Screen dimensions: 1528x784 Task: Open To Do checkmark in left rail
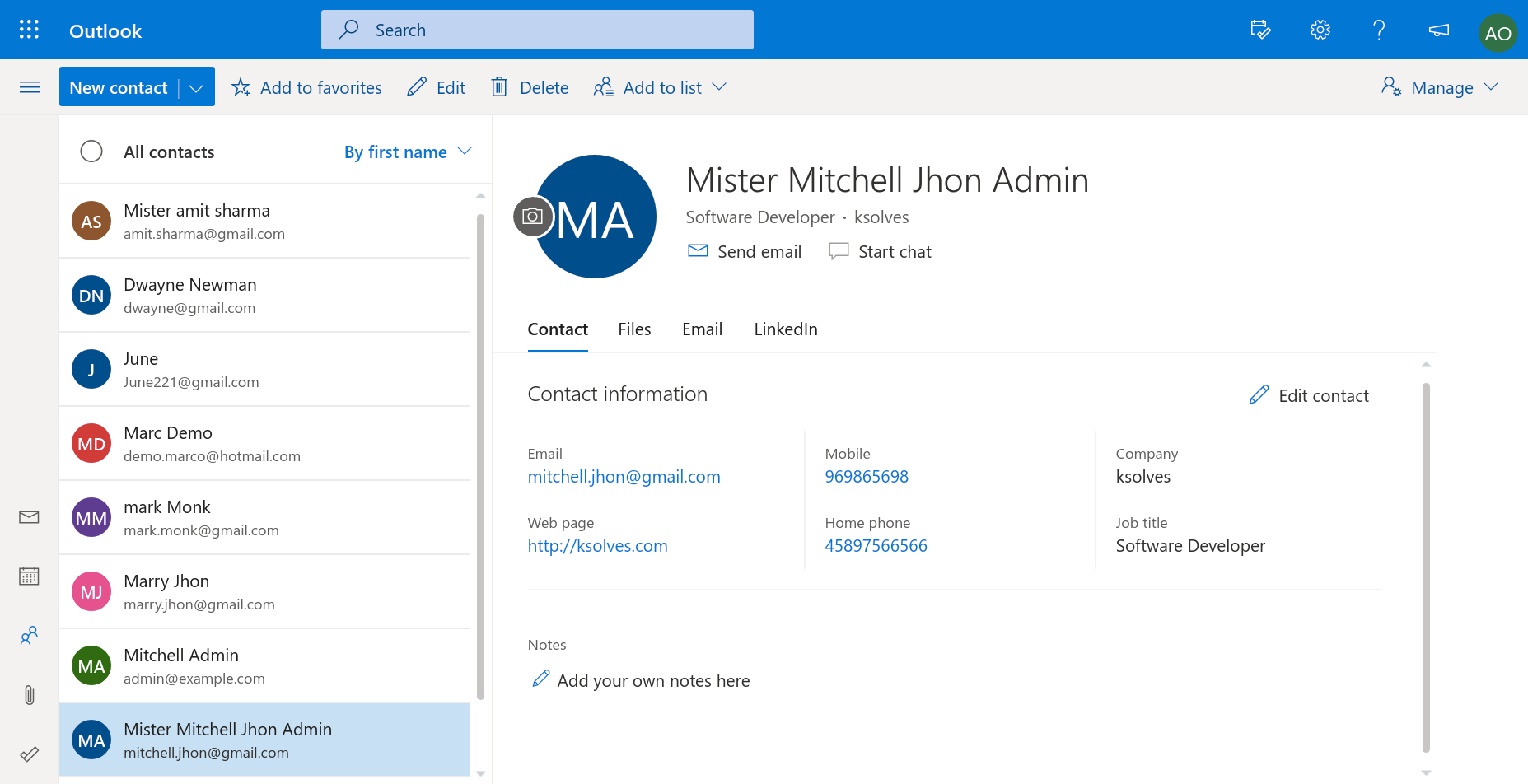click(x=29, y=754)
